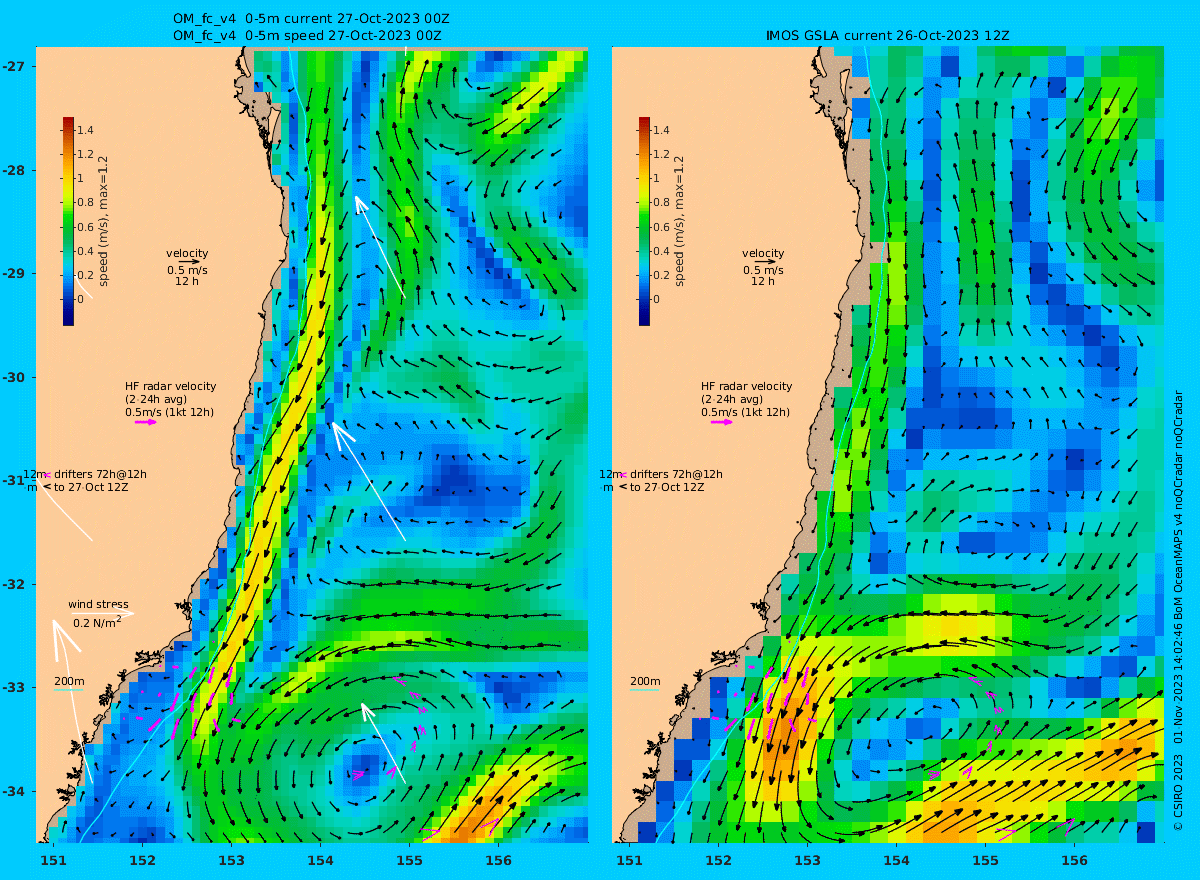Click '0.5m/s (1kt 12h)' text on IMOS GSLA map
This screenshot has width=1200, height=880.
(x=745, y=412)
